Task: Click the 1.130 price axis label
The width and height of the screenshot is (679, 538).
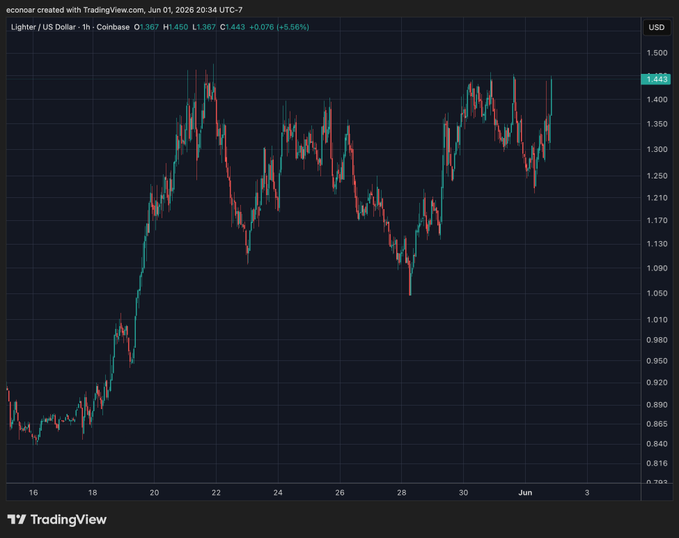Action: 657,244
